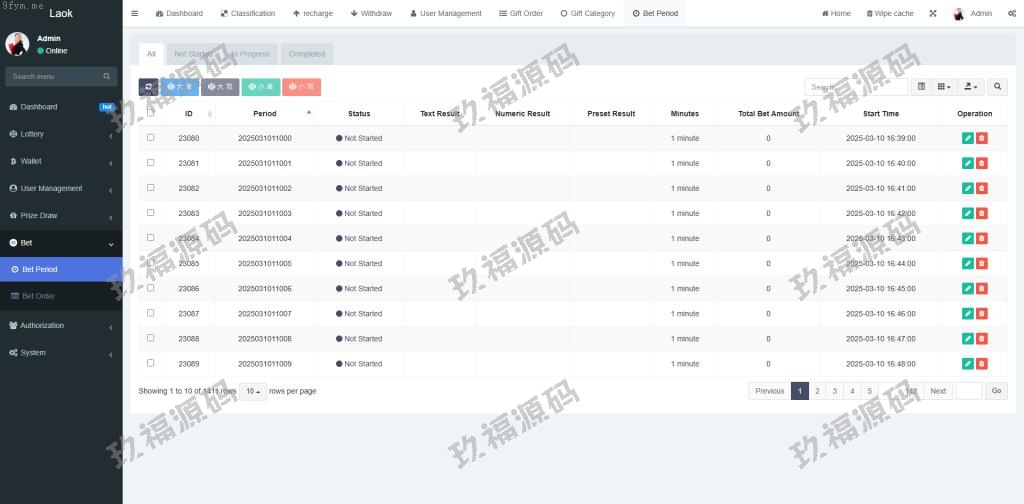
Task: Edit bet period row 23080
Action: click(967, 138)
